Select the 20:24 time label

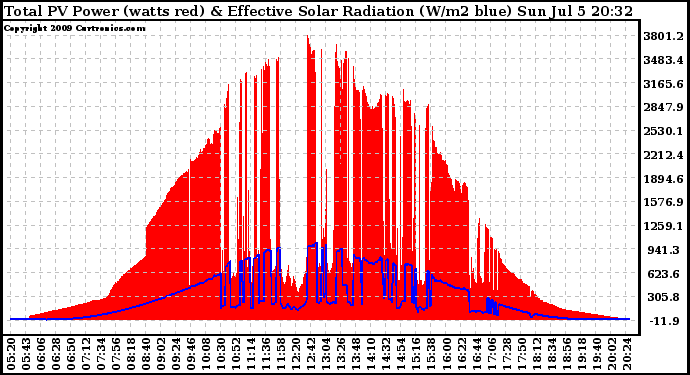point(626,354)
